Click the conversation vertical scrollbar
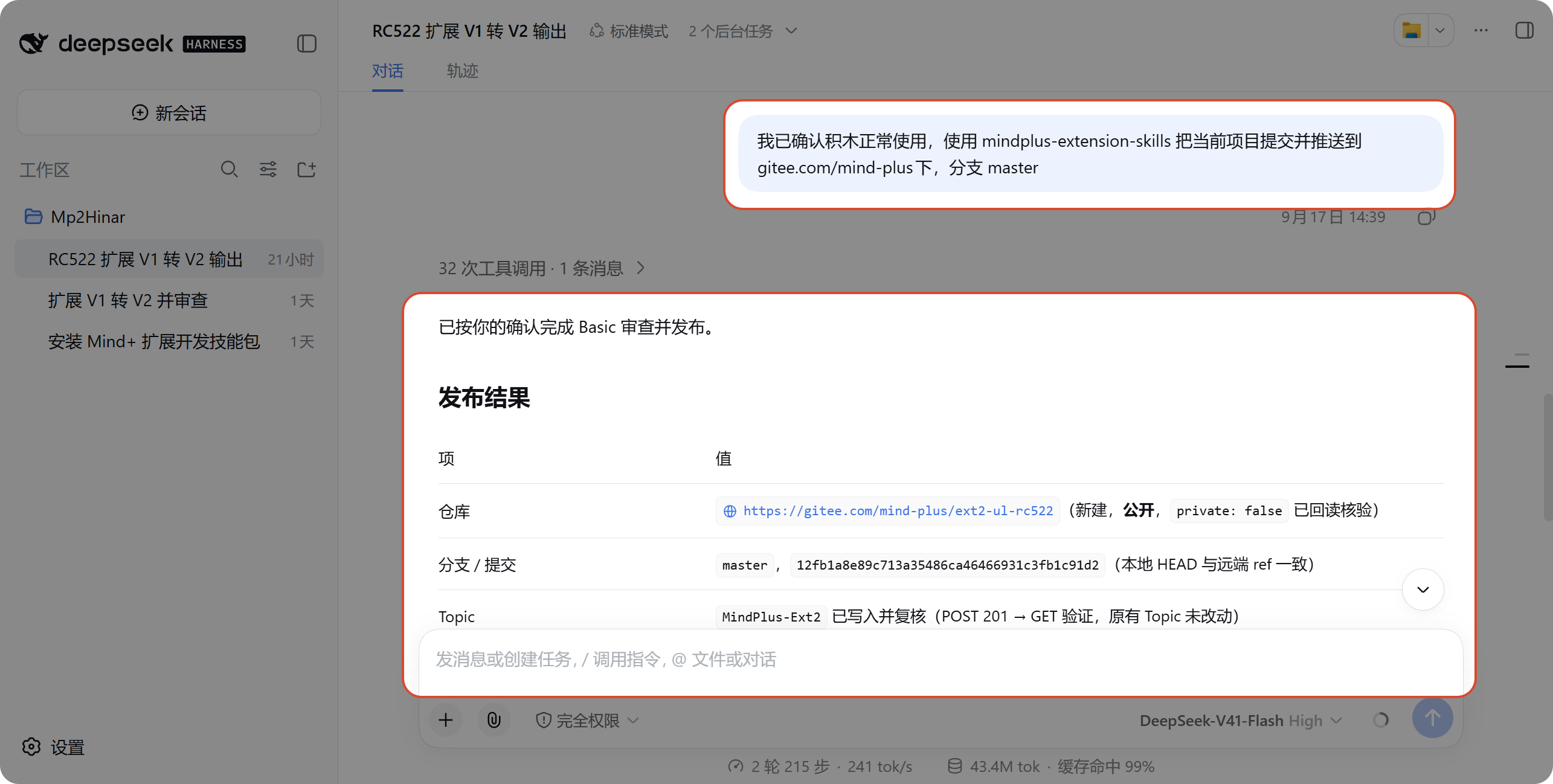This screenshot has height=784, width=1553. 1548,457
